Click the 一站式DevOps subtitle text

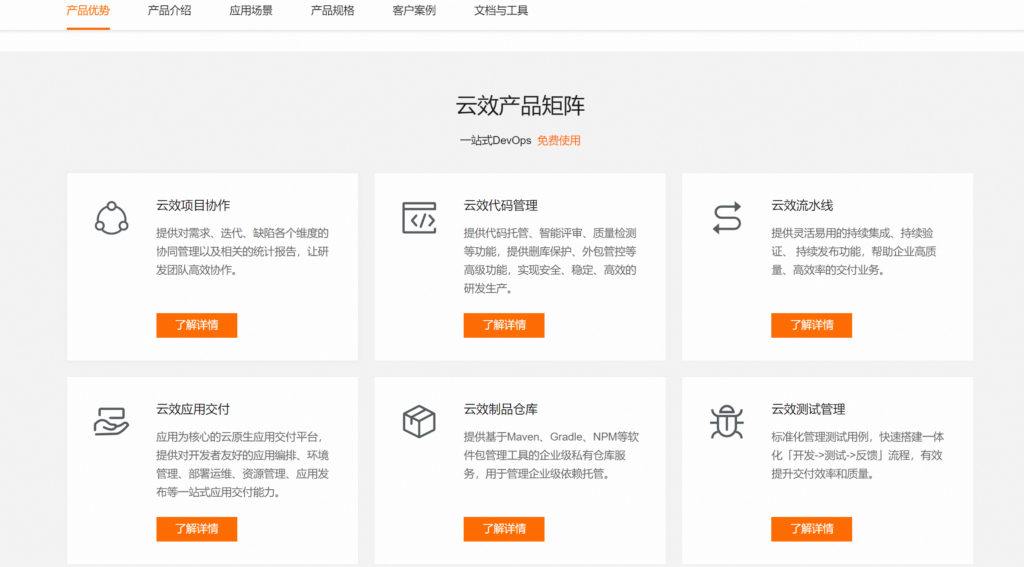[496, 140]
